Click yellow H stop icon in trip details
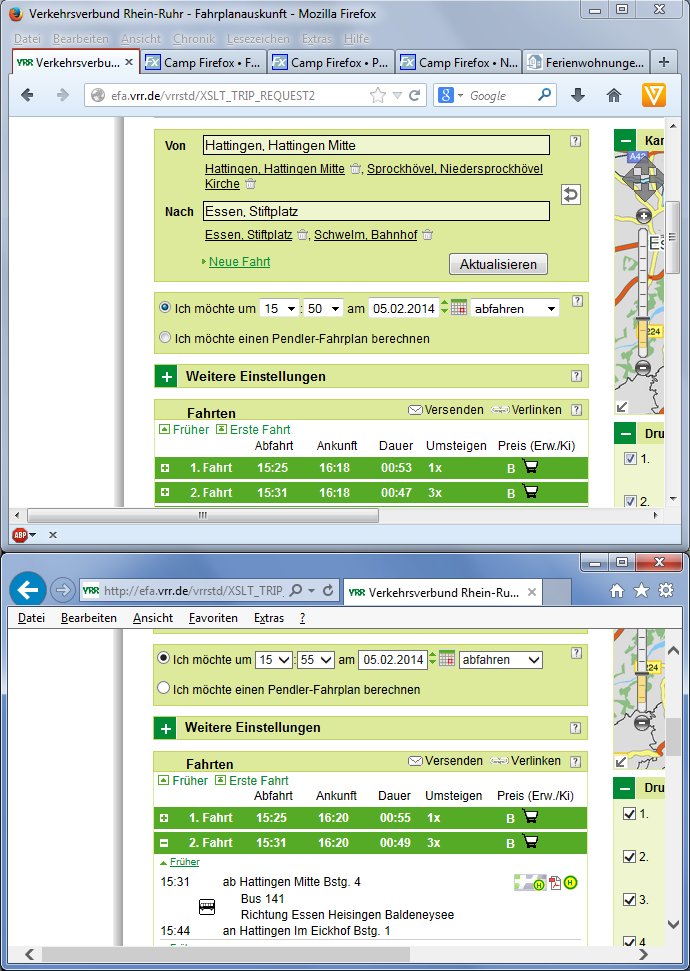 570,882
